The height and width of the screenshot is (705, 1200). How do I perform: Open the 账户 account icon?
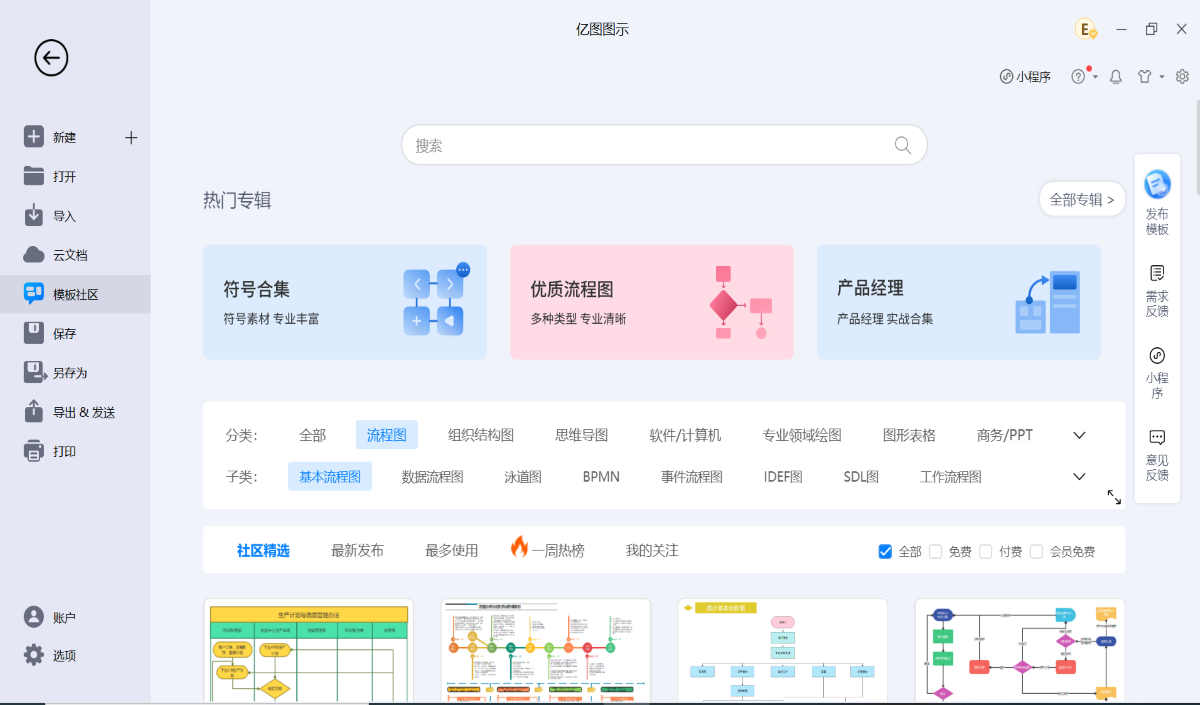pyautogui.click(x=34, y=617)
